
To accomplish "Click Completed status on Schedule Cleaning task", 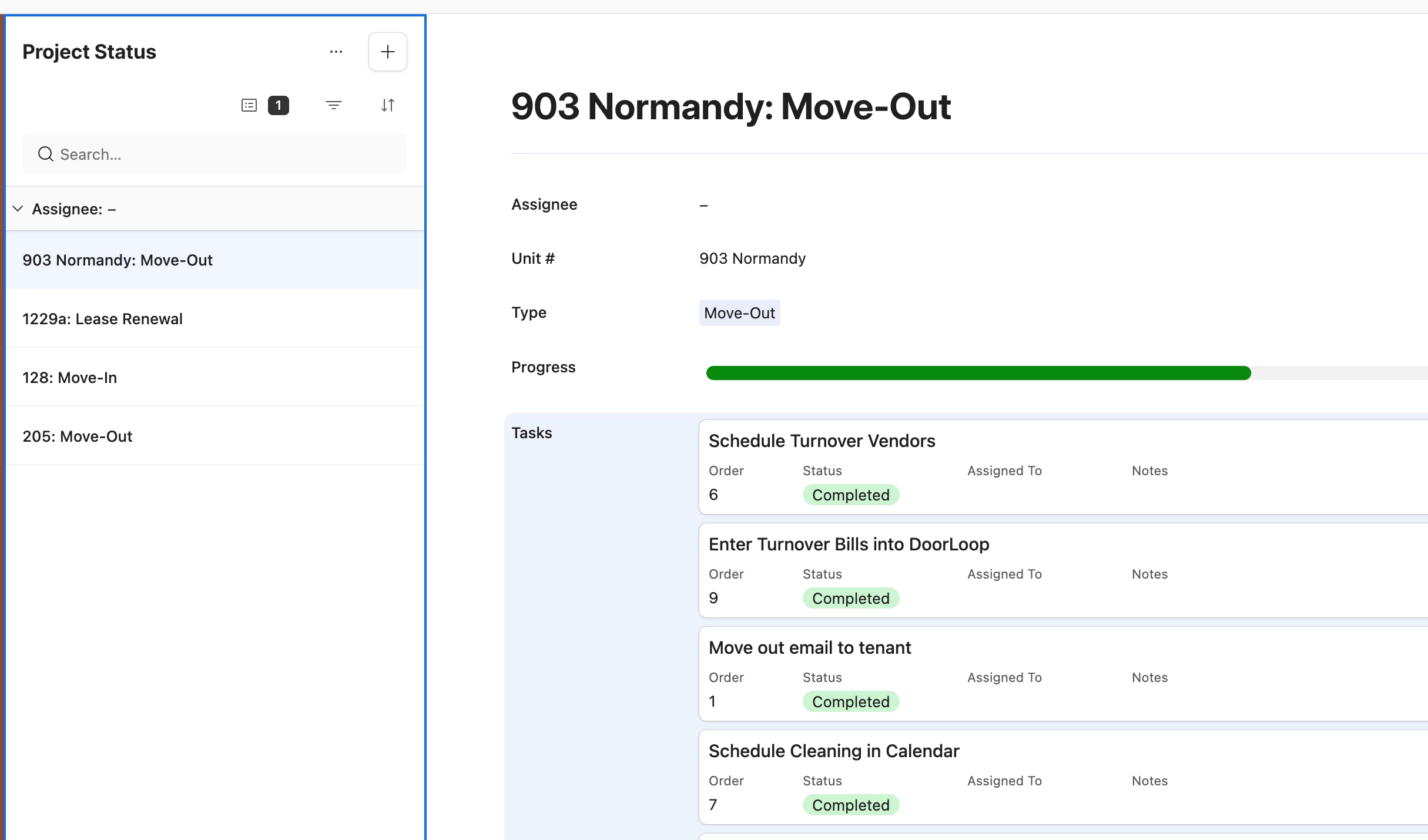I will pos(850,805).
